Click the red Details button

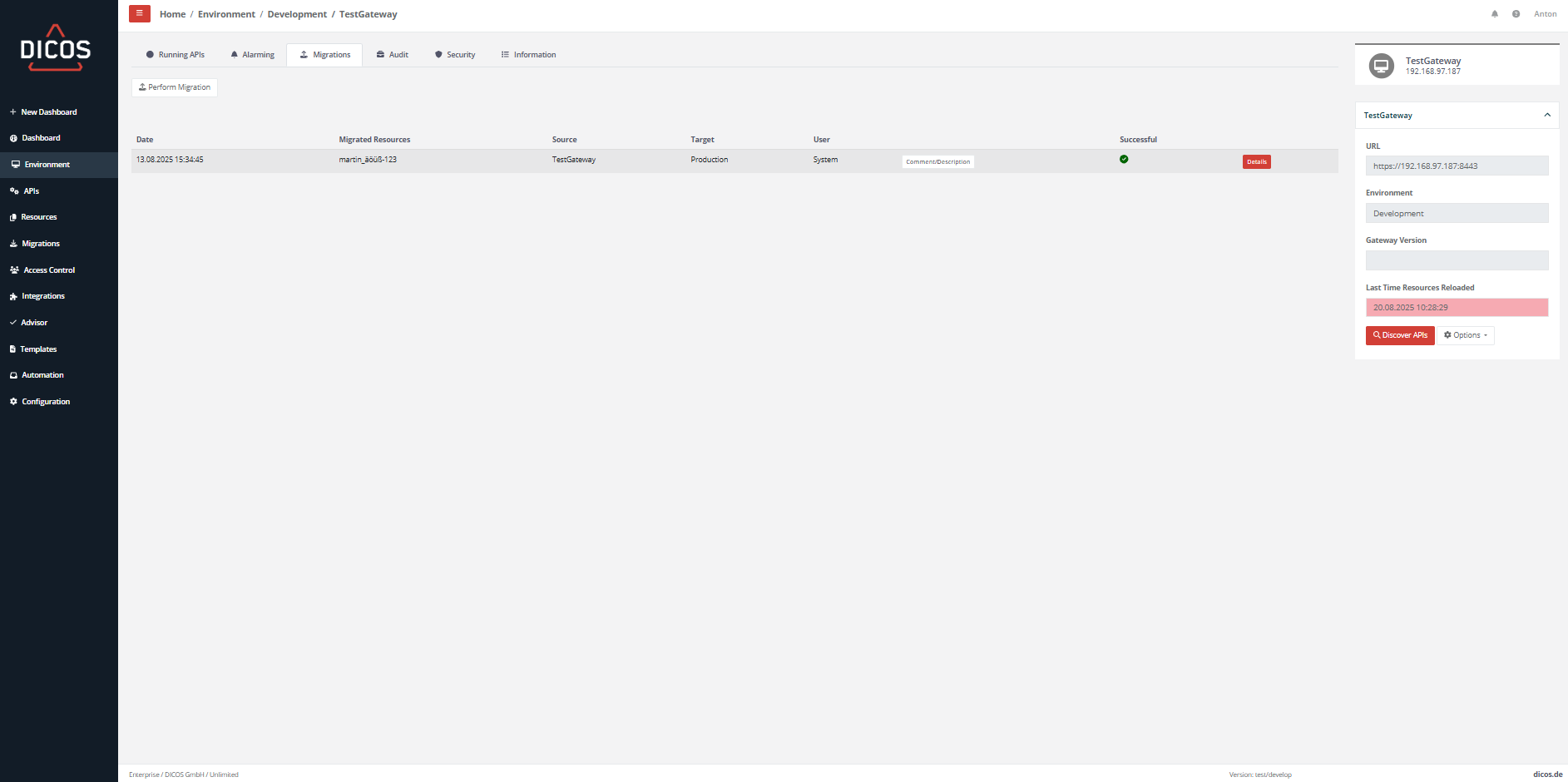point(1256,162)
